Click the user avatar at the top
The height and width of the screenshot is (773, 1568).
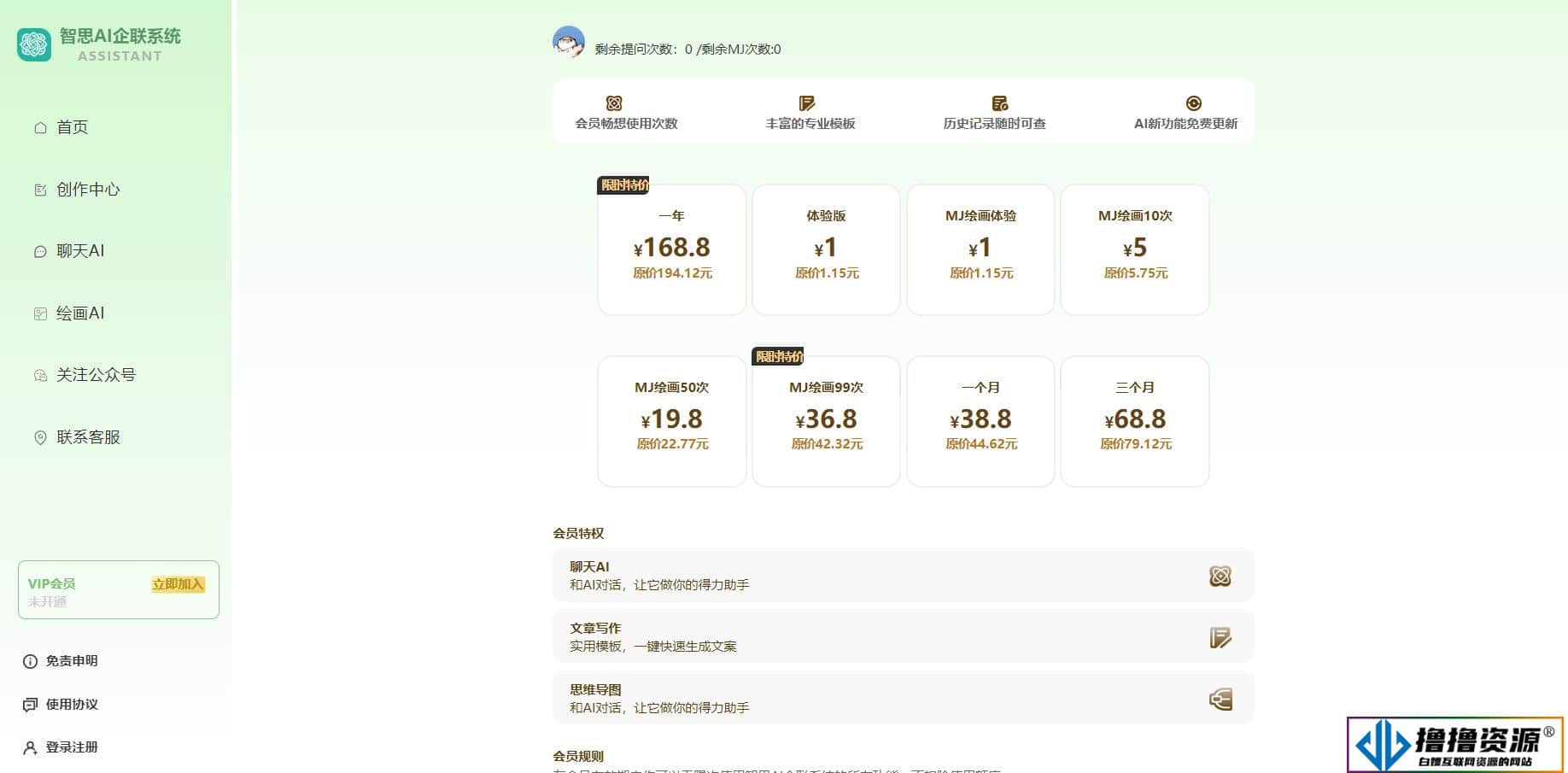(569, 42)
